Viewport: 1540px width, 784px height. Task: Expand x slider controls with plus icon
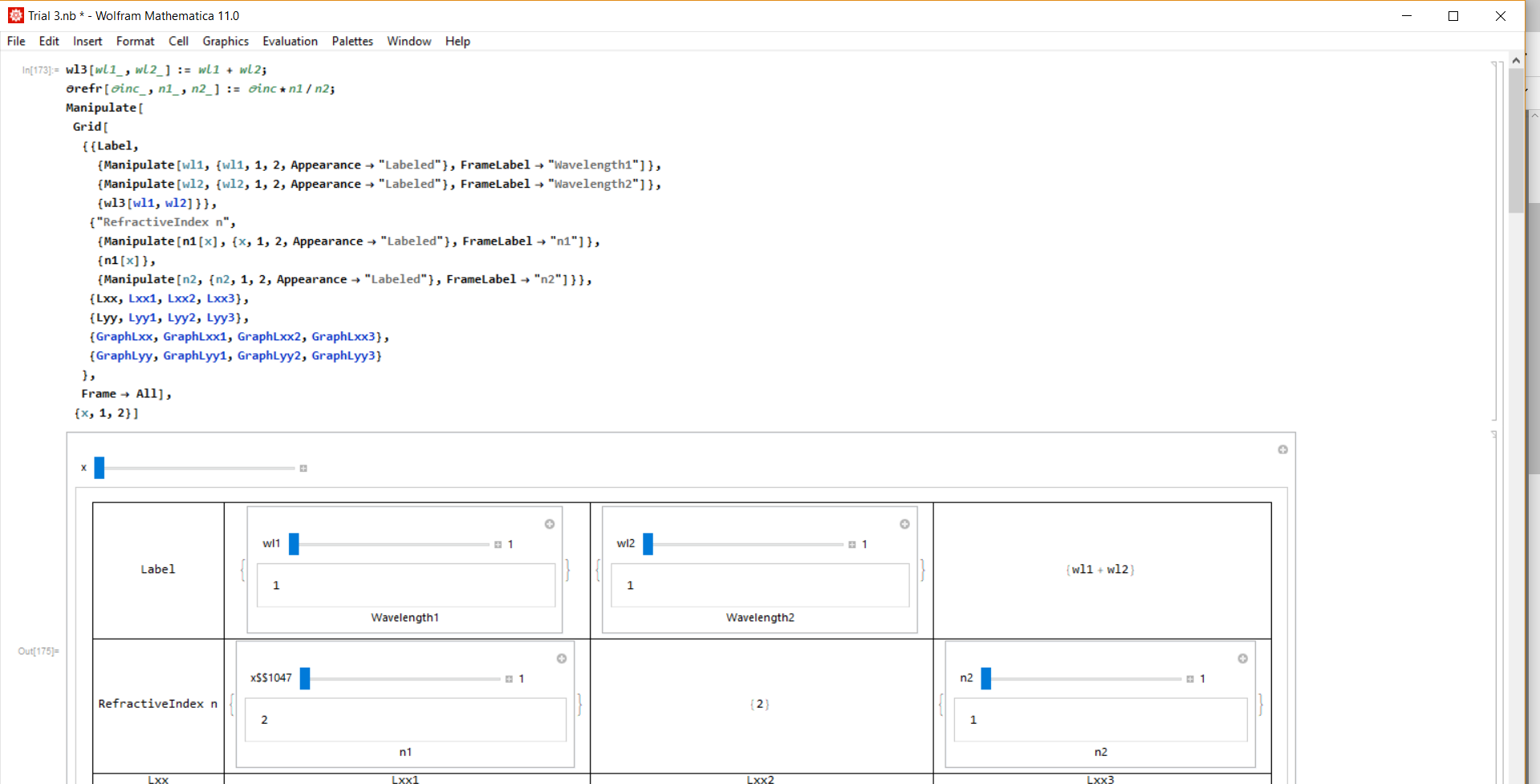[303, 468]
